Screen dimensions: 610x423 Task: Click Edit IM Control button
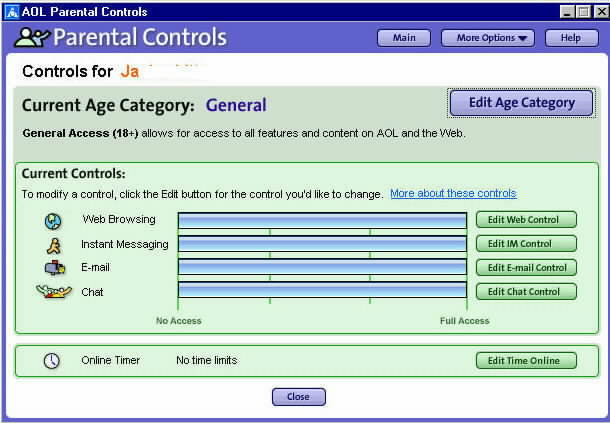click(x=526, y=244)
